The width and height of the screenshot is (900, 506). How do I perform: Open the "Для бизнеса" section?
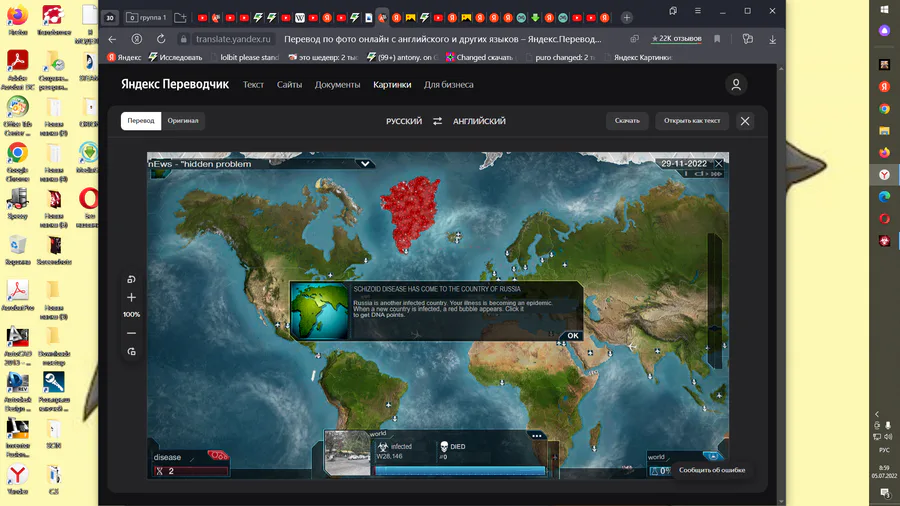tap(449, 84)
